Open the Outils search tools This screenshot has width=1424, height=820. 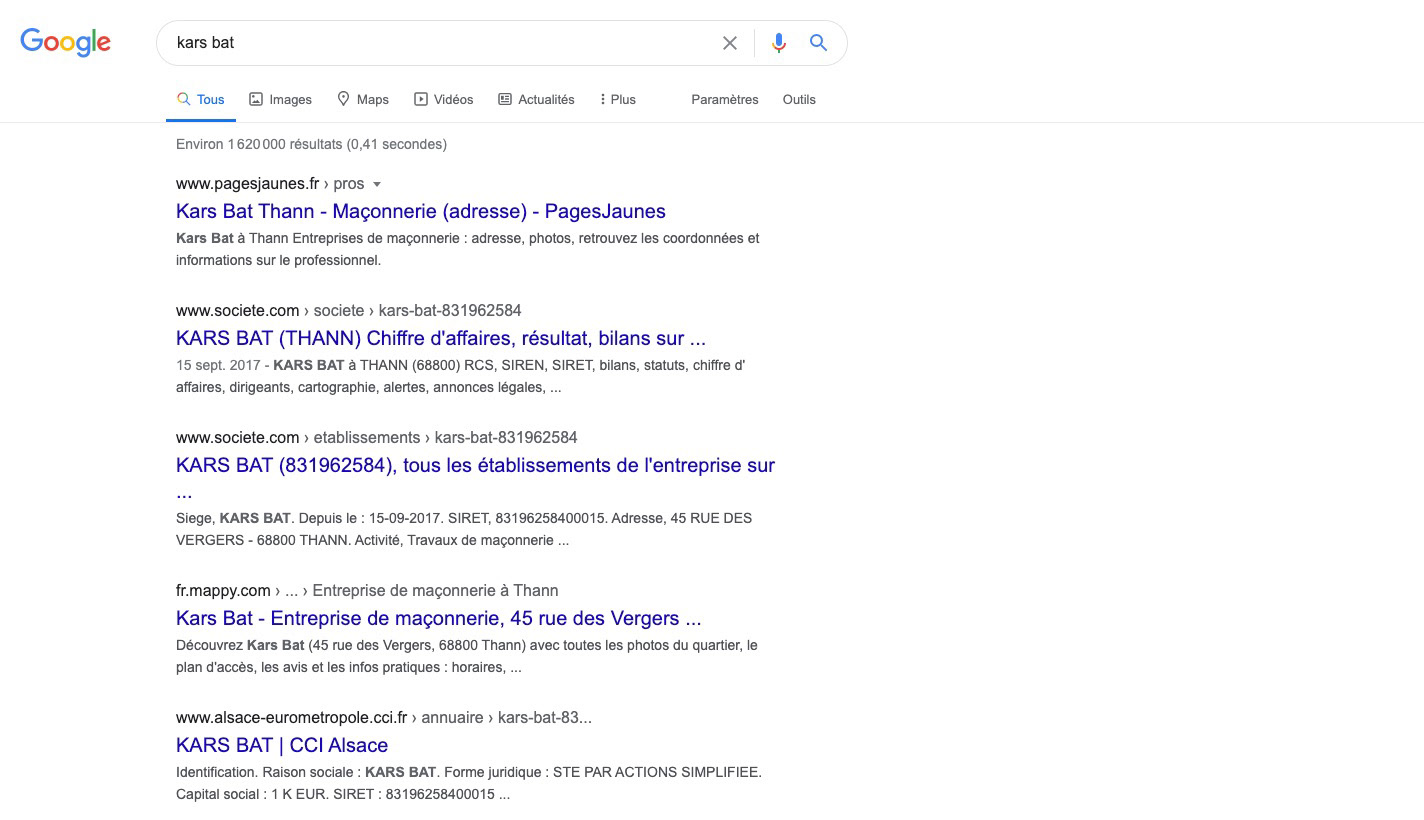pos(798,99)
